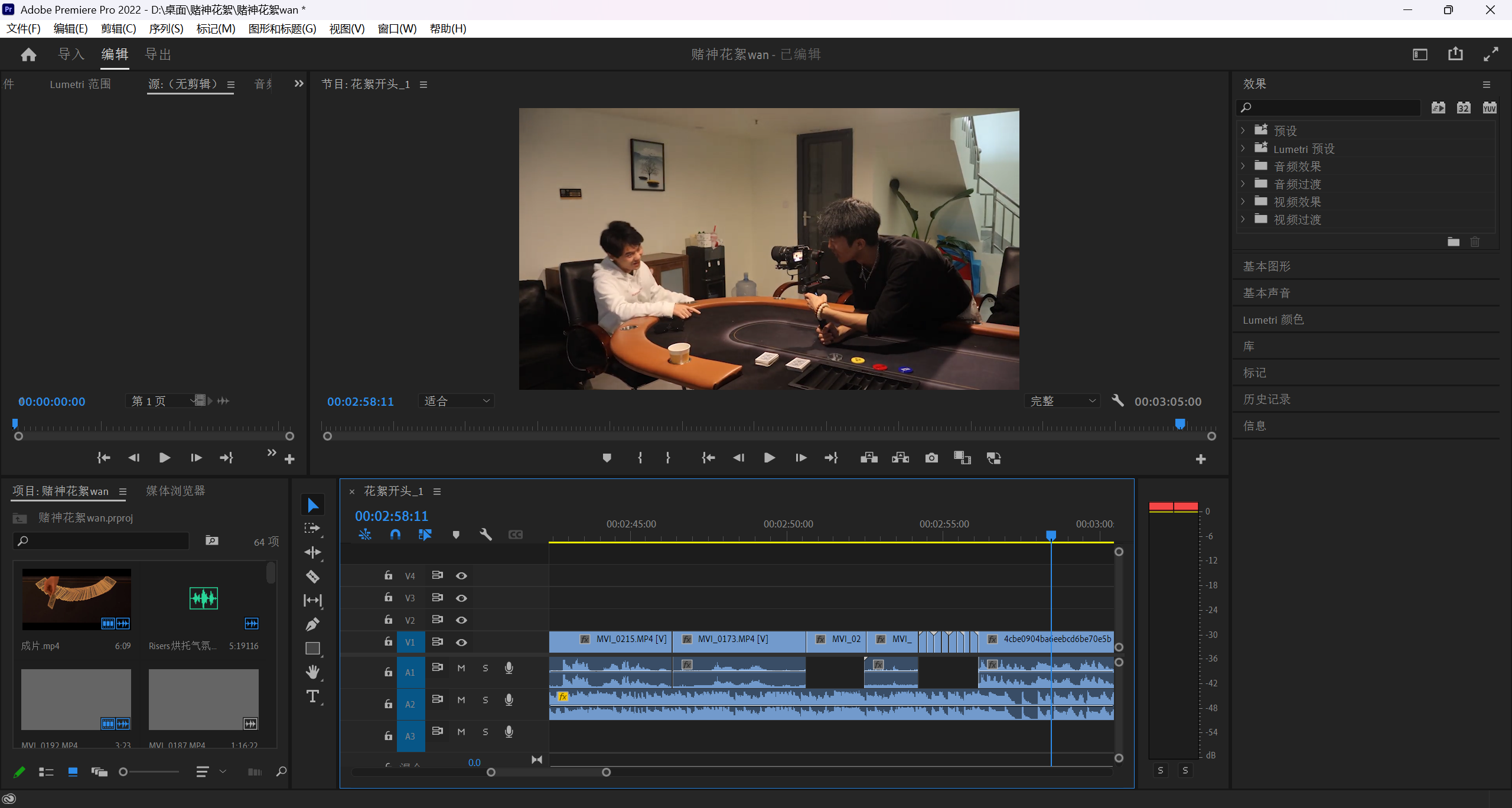Click Export Frame camera icon
The height and width of the screenshot is (808, 1512).
(931, 458)
